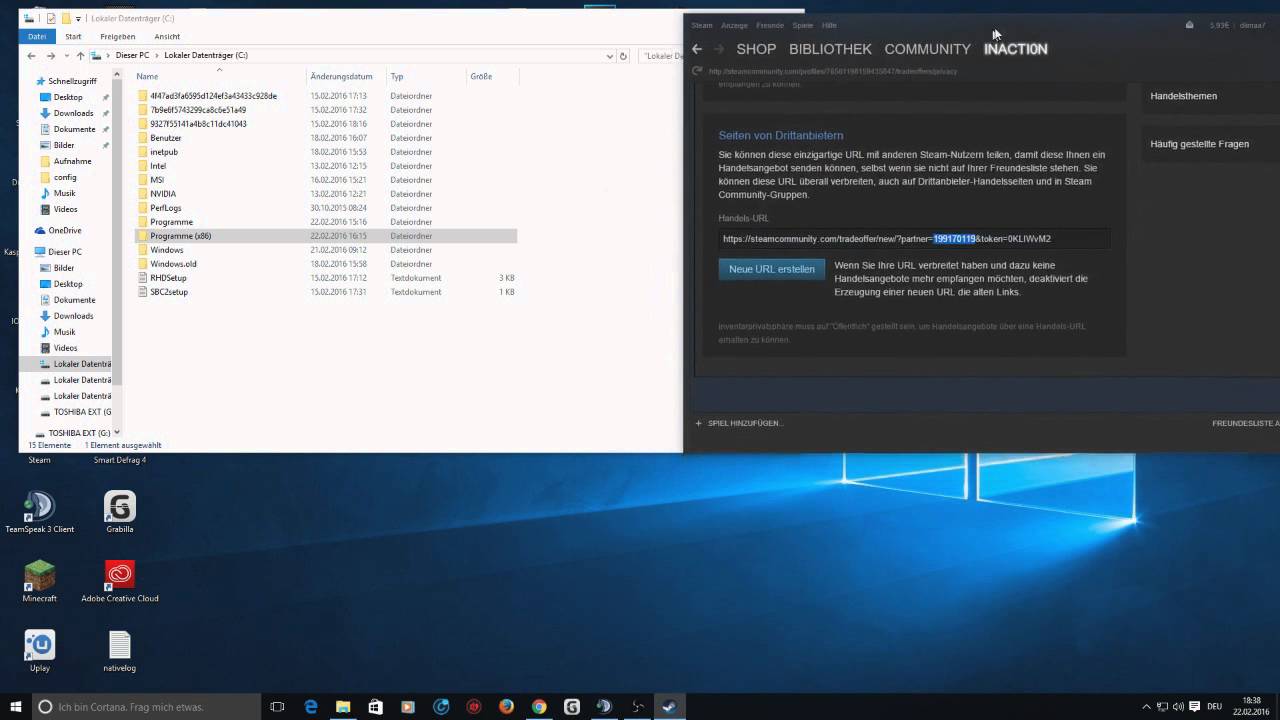Open Task View in taskbar

278,706
